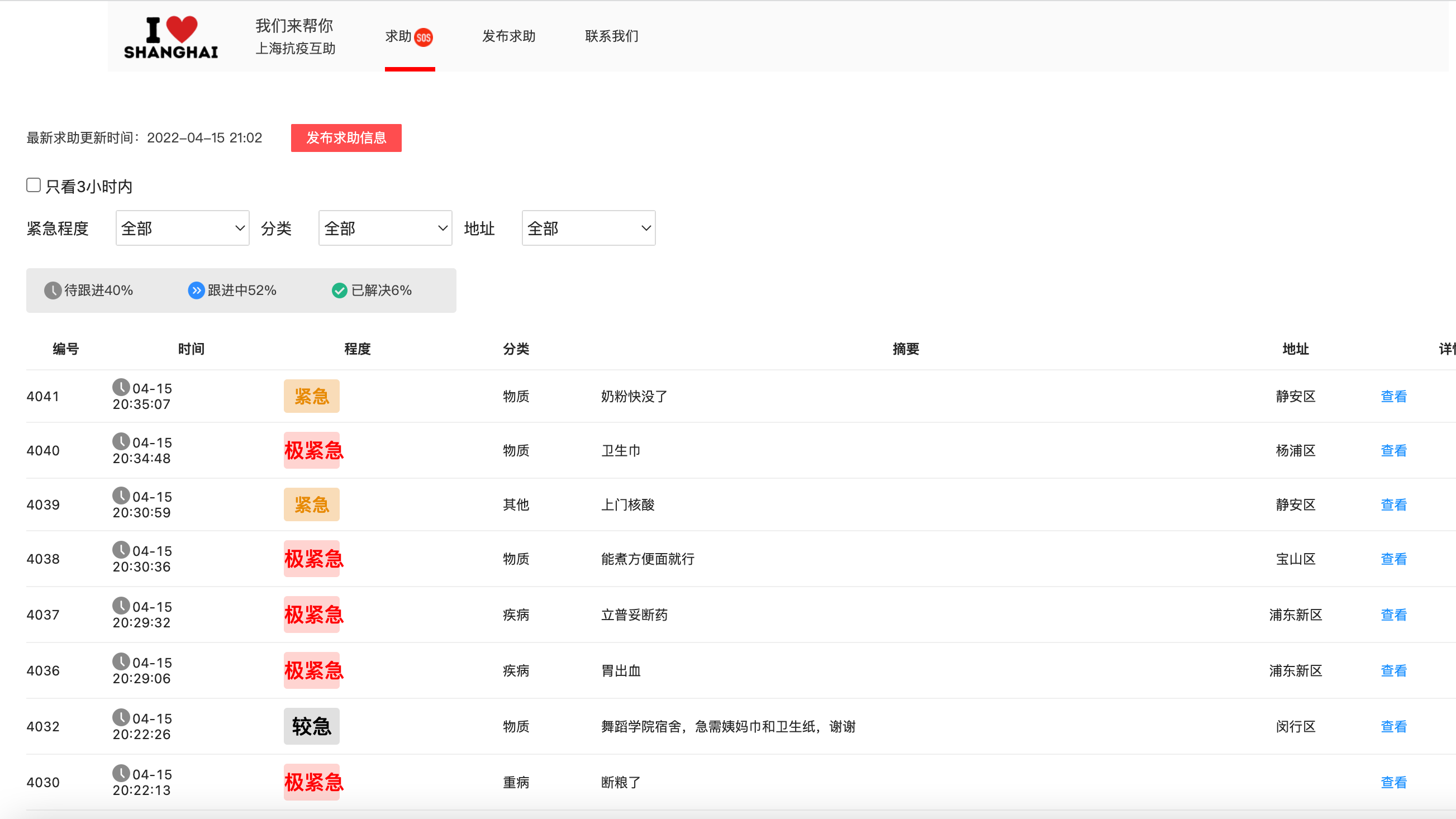Enable the 只看3小时内 checkbox
This screenshot has height=819, width=1456.
pyautogui.click(x=34, y=185)
